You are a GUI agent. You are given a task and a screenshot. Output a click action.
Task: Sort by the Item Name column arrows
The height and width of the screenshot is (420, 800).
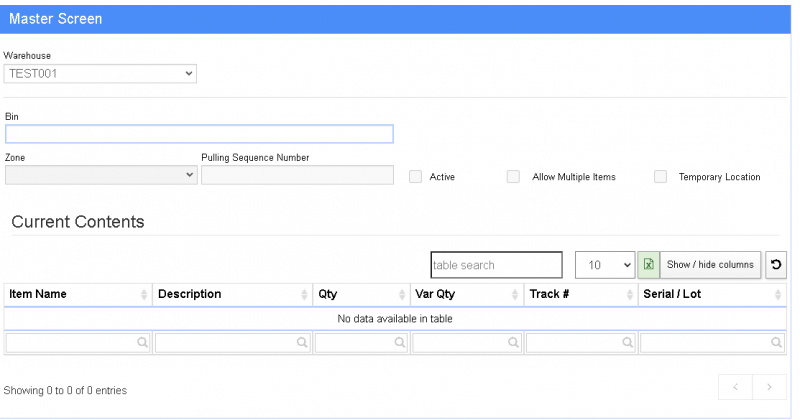coord(144,295)
